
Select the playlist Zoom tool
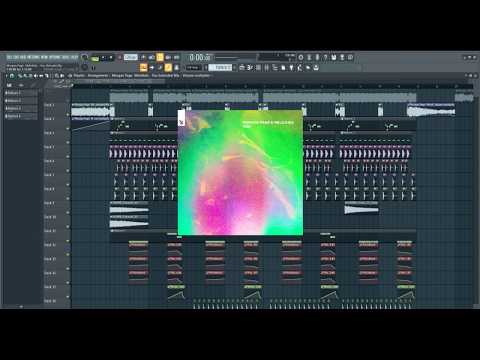57,76
